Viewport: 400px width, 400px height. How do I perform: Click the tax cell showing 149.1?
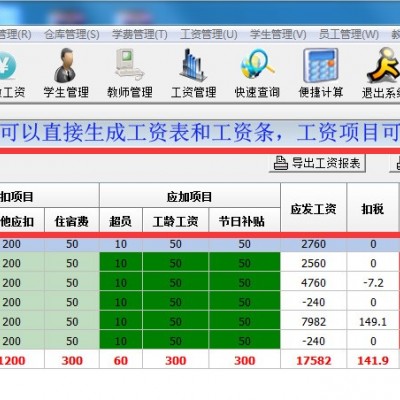[x=373, y=322]
